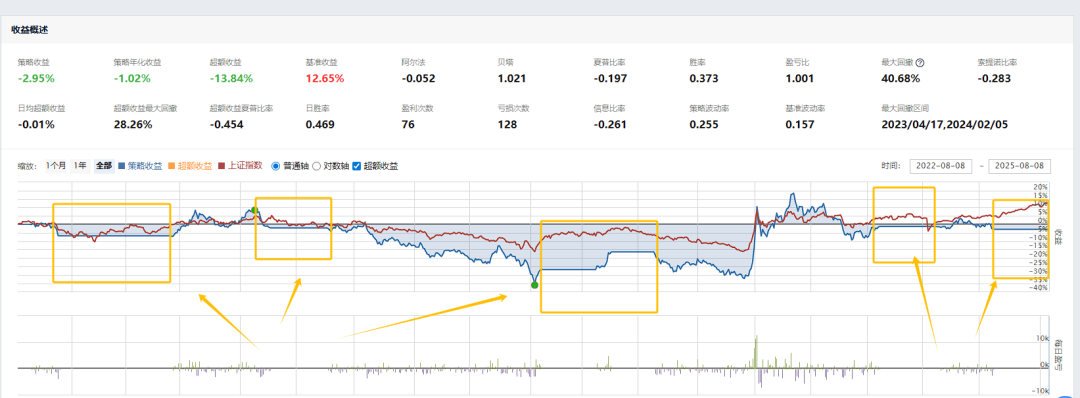Click the -1.02% annualized return value

click(132, 78)
